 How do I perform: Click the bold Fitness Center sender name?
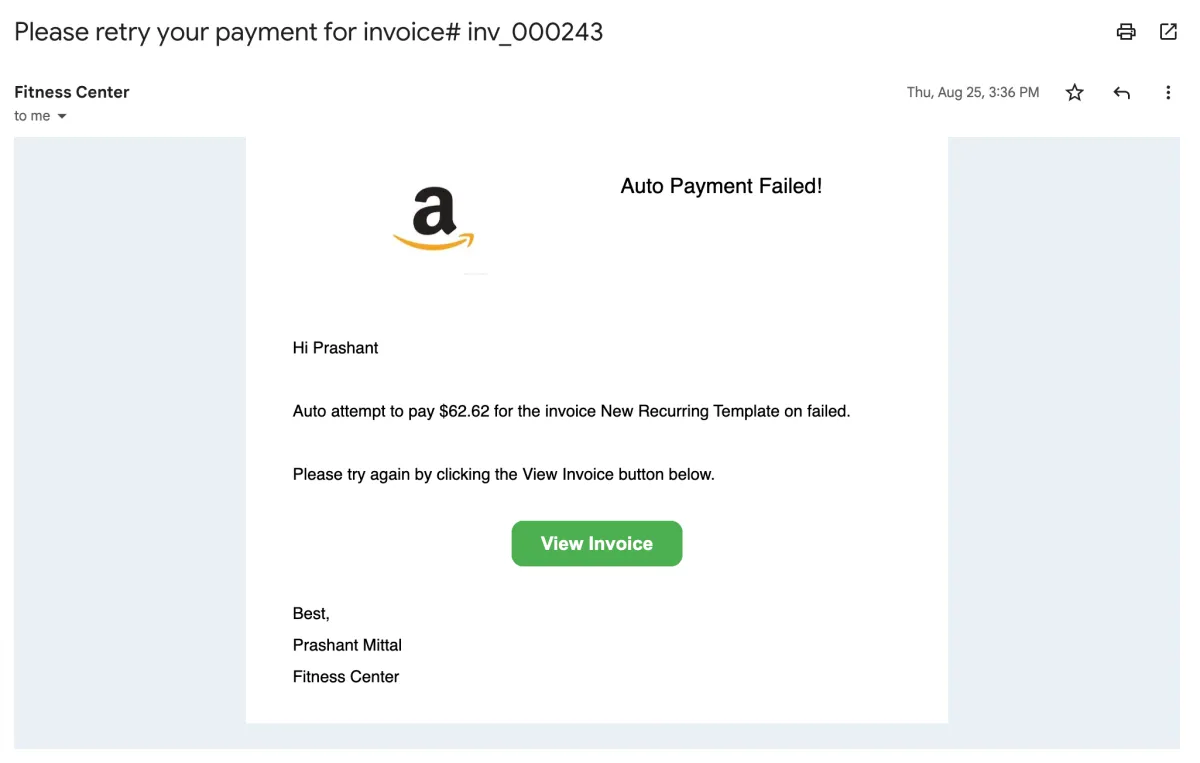click(x=72, y=92)
